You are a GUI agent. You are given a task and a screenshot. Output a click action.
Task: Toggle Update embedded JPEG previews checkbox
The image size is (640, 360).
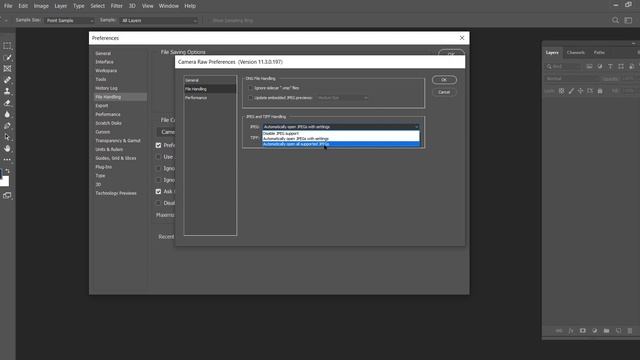tap(250, 98)
